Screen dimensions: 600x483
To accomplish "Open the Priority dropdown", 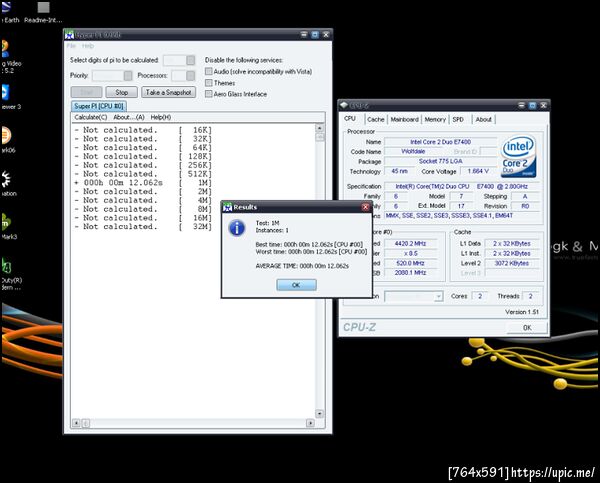I will coord(128,75).
